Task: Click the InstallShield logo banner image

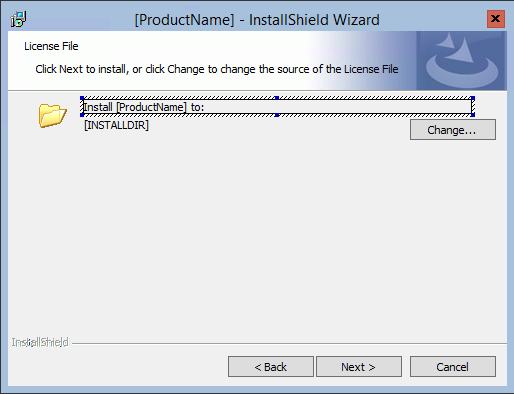Action: (461, 61)
